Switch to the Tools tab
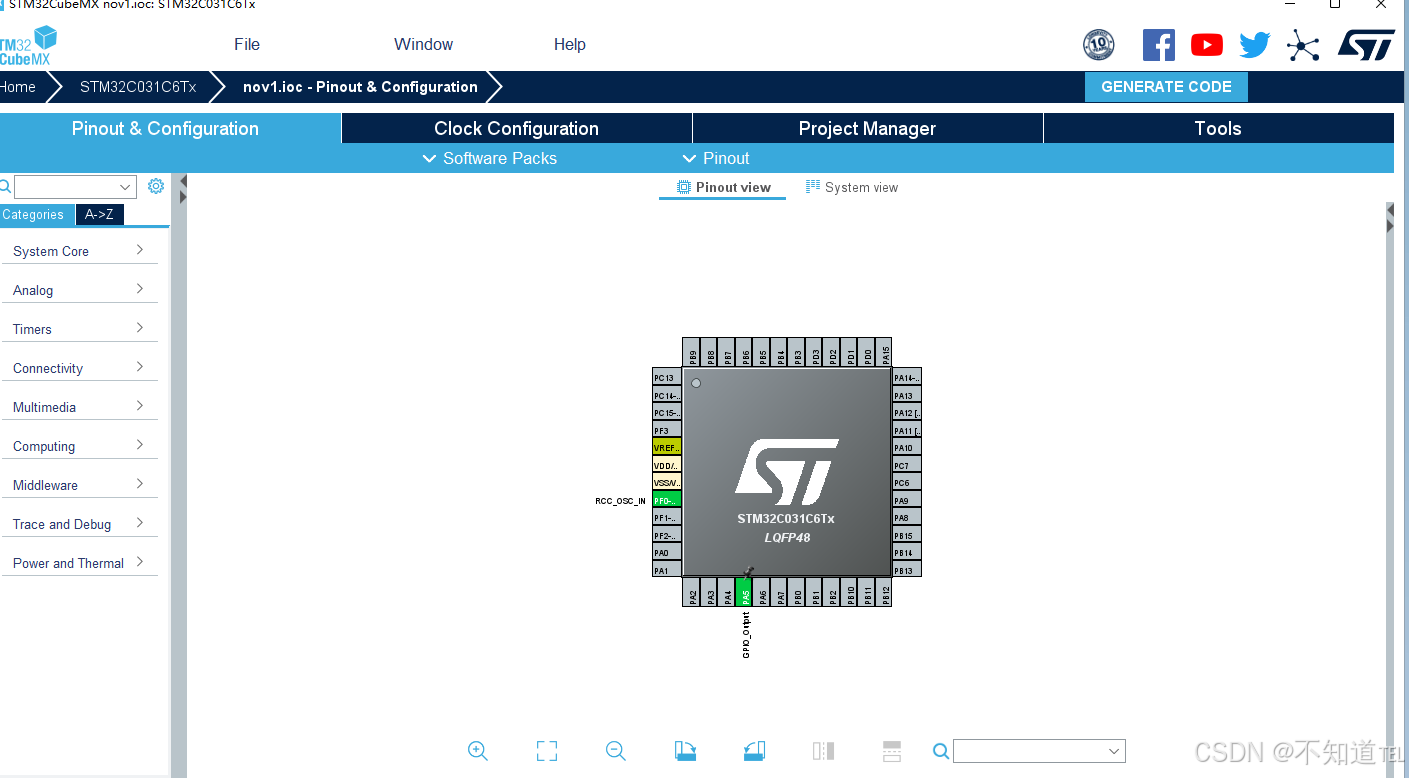The image size is (1409, 778). pos(1218,128)
